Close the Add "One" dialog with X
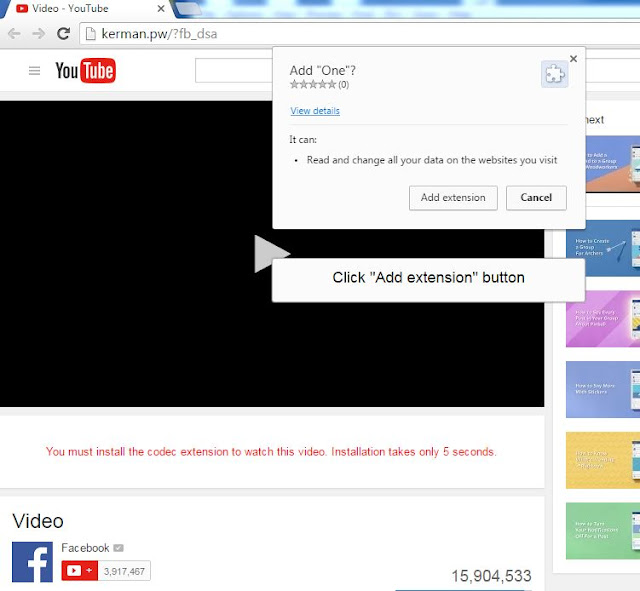Image resolution: width=640 pixels, height=591 pixels. click(x=573, y=59)
